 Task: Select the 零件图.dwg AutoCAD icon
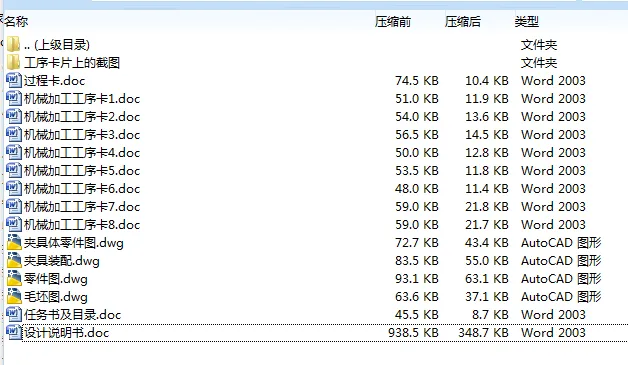(x=14, y=278)
